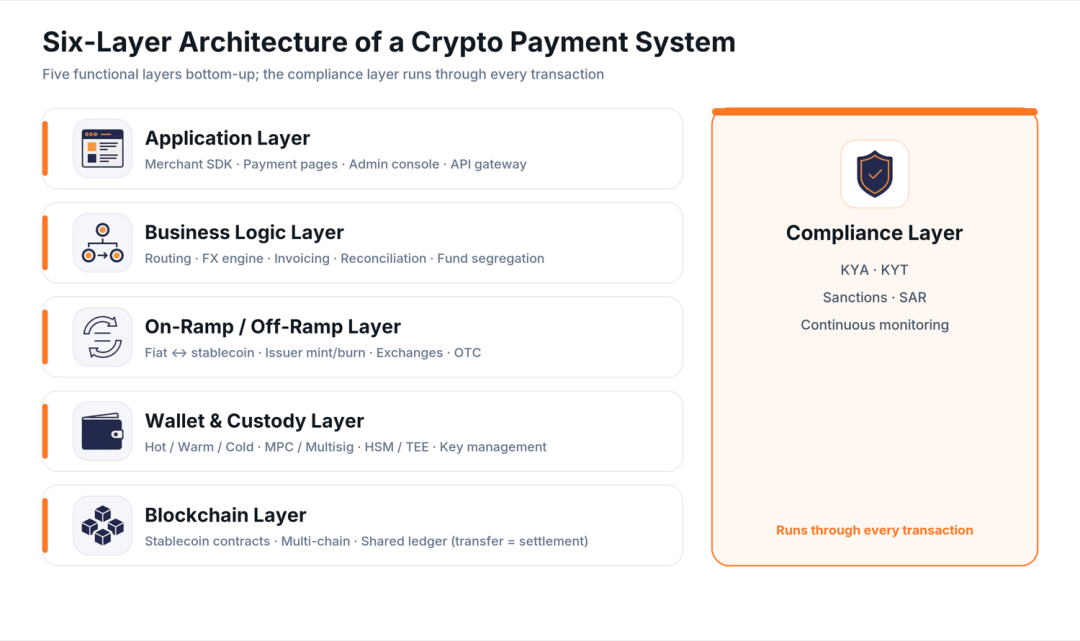Click the Business Logic Layer flowchart icon
Image resolution: width=1080 pixels, height=641 pixels.
click(x=103, y=243)
